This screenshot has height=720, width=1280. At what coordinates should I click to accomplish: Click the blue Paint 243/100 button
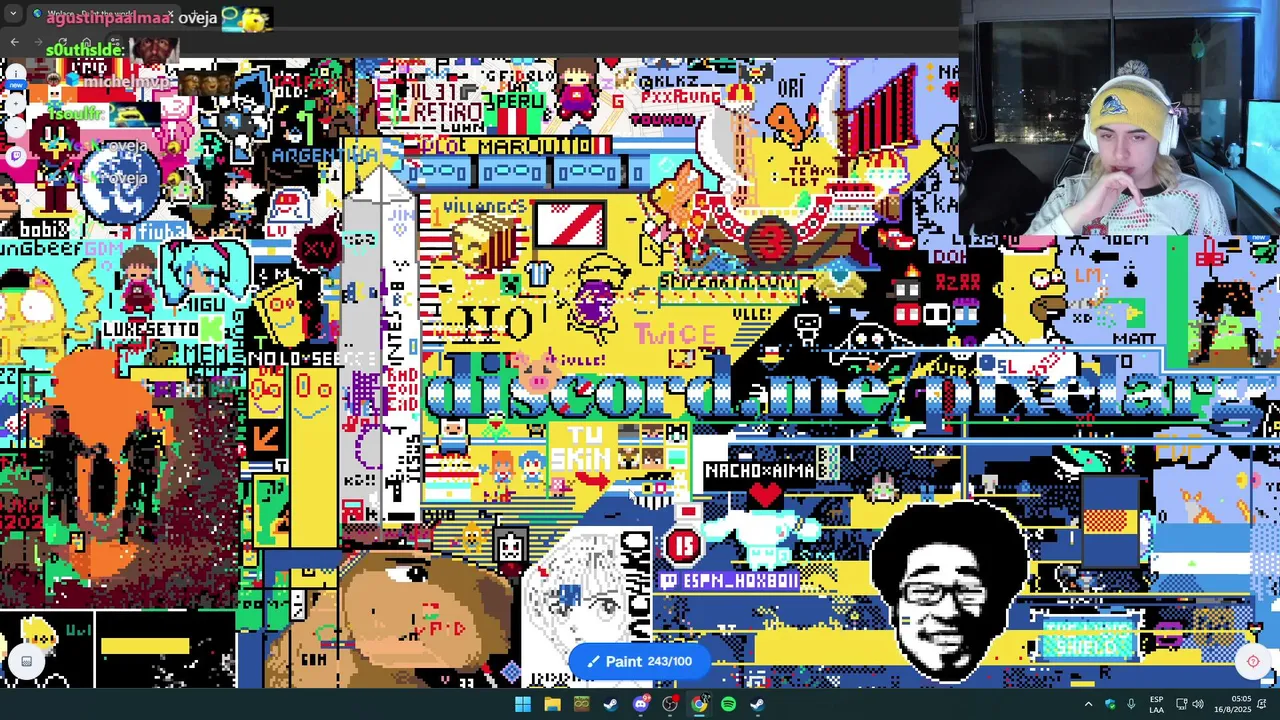coord(639,661)
